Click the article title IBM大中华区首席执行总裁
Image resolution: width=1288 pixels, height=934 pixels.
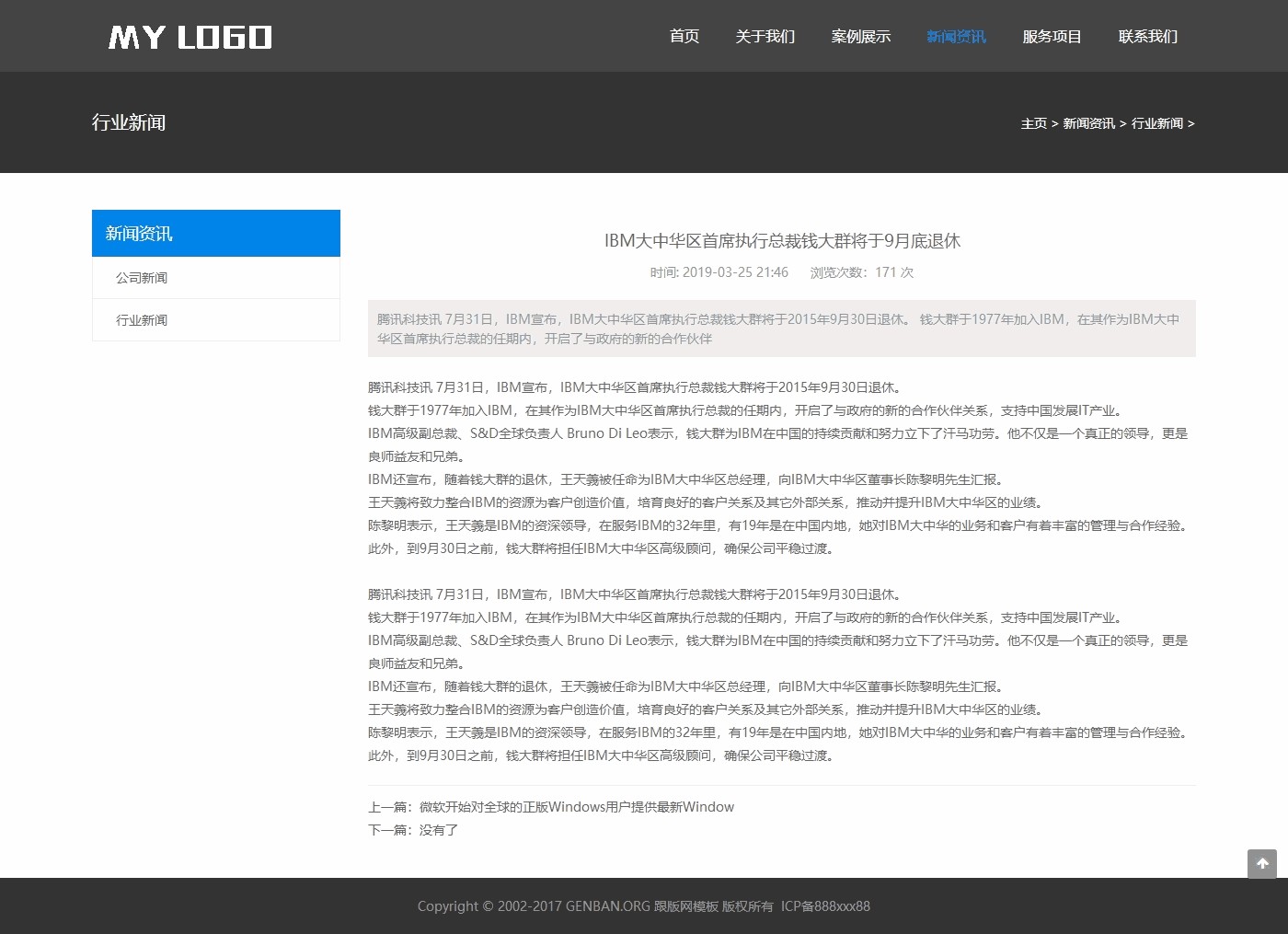point(782,241)
